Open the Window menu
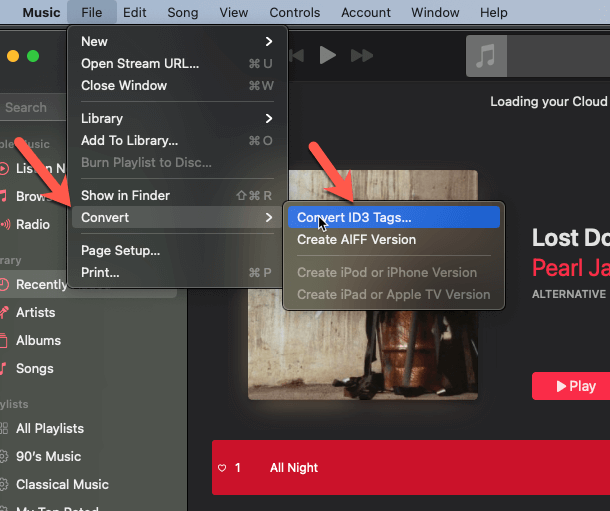This screenshot has width=610, height=511. point(435,12)
